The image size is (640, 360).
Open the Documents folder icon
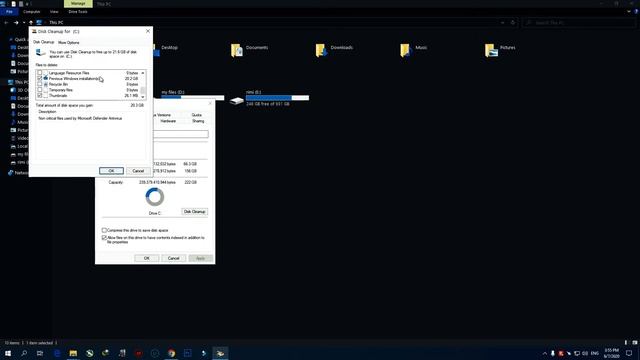pos(237,50)
